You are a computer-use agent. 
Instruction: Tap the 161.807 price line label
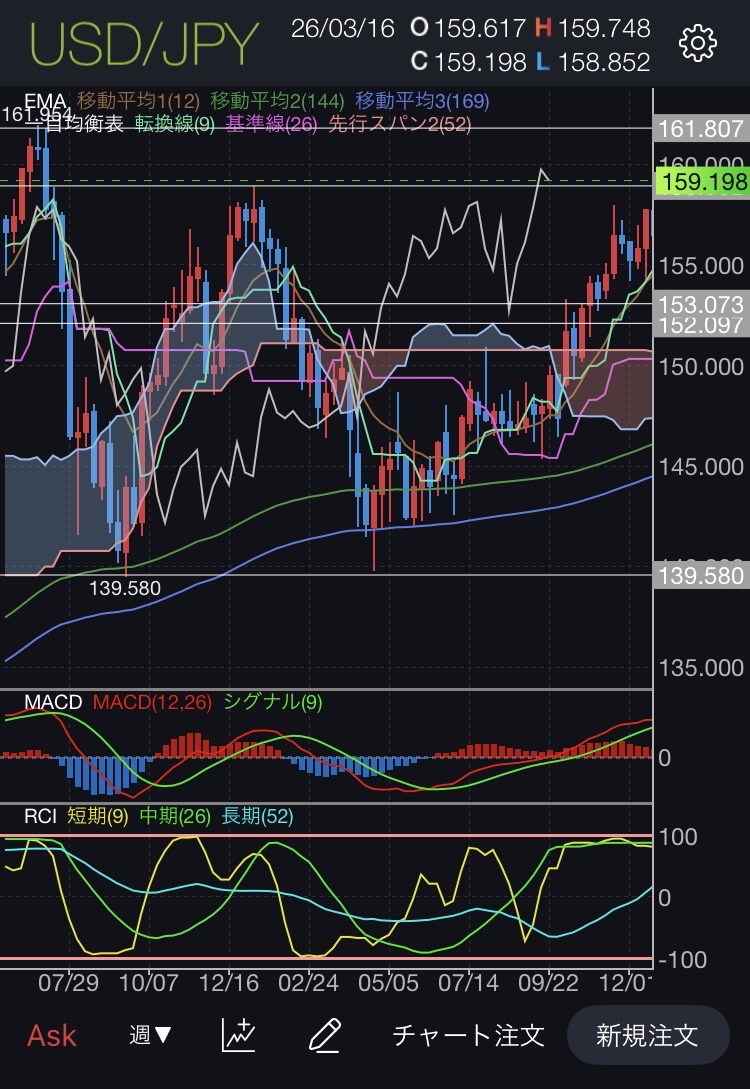pyautogui.click(x=701, y=129)
